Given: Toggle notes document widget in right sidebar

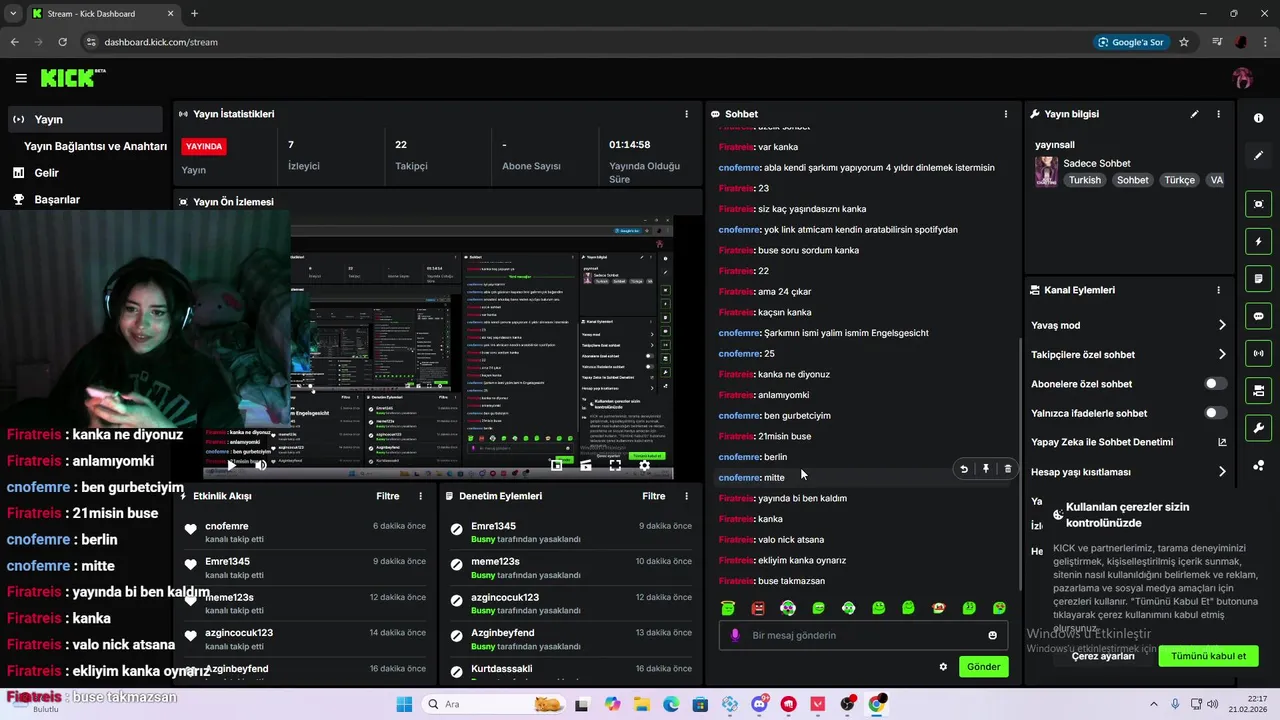Looking at the screenshot, I should click(1258, 278).
